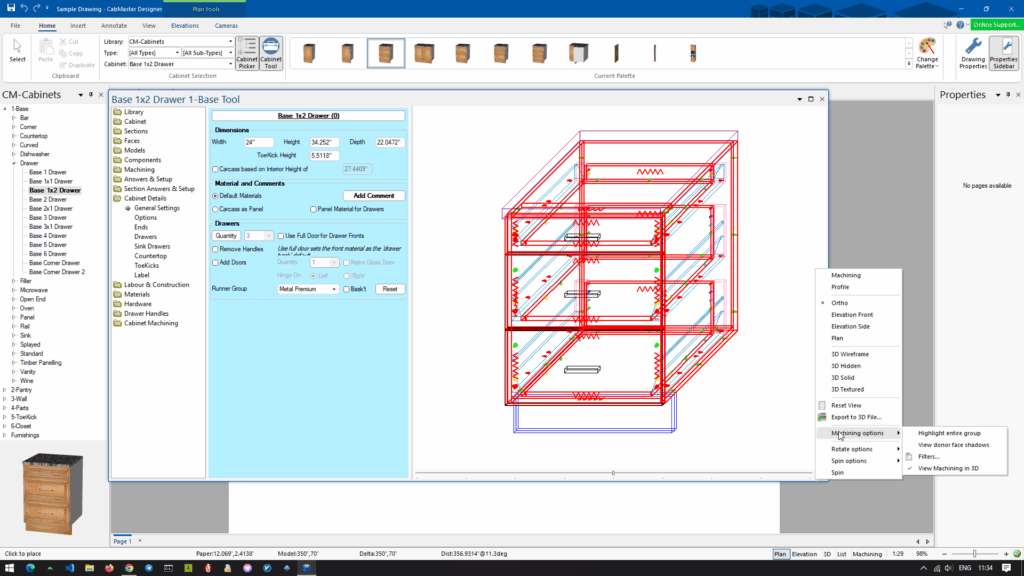Image resolution: width=1024 pixels, height=576 pixels.
Task: Open the Library CM-Cabinets dropdown
Action: click(x=179, y=41)
